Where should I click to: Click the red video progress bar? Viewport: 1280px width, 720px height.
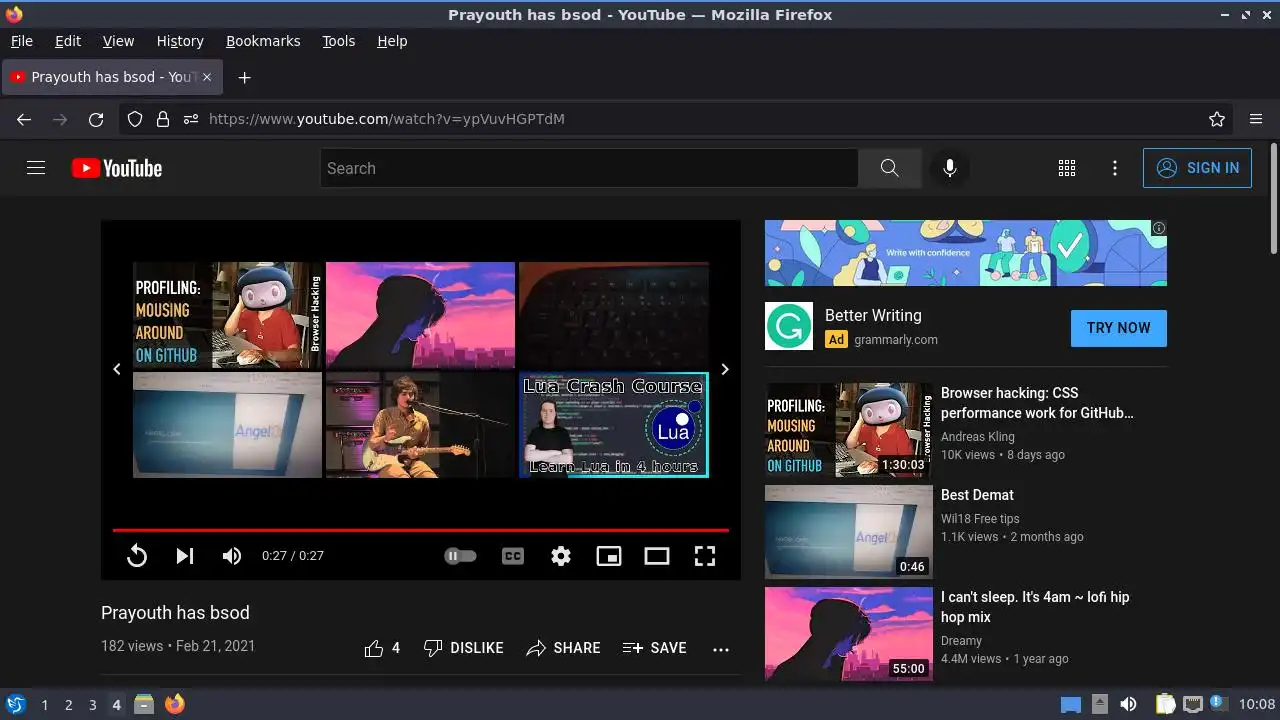420,530
